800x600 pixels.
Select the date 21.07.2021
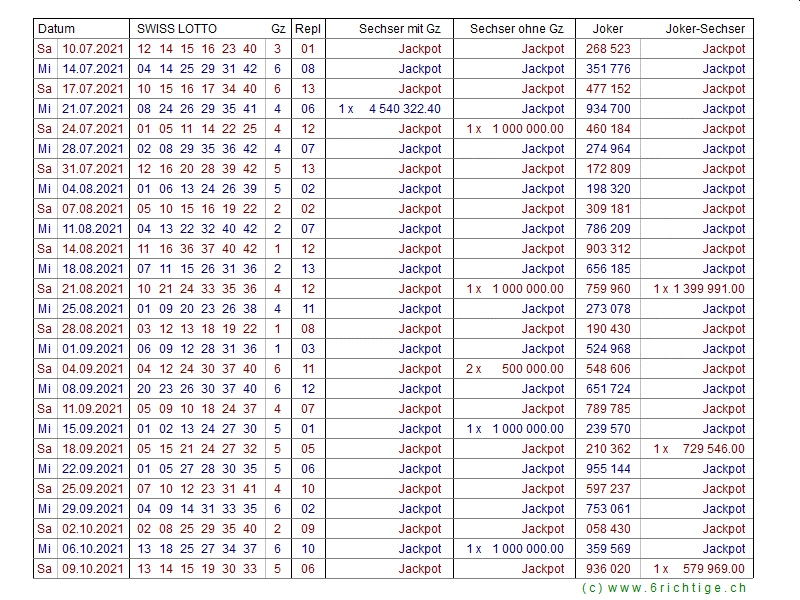tap(92, 109)
